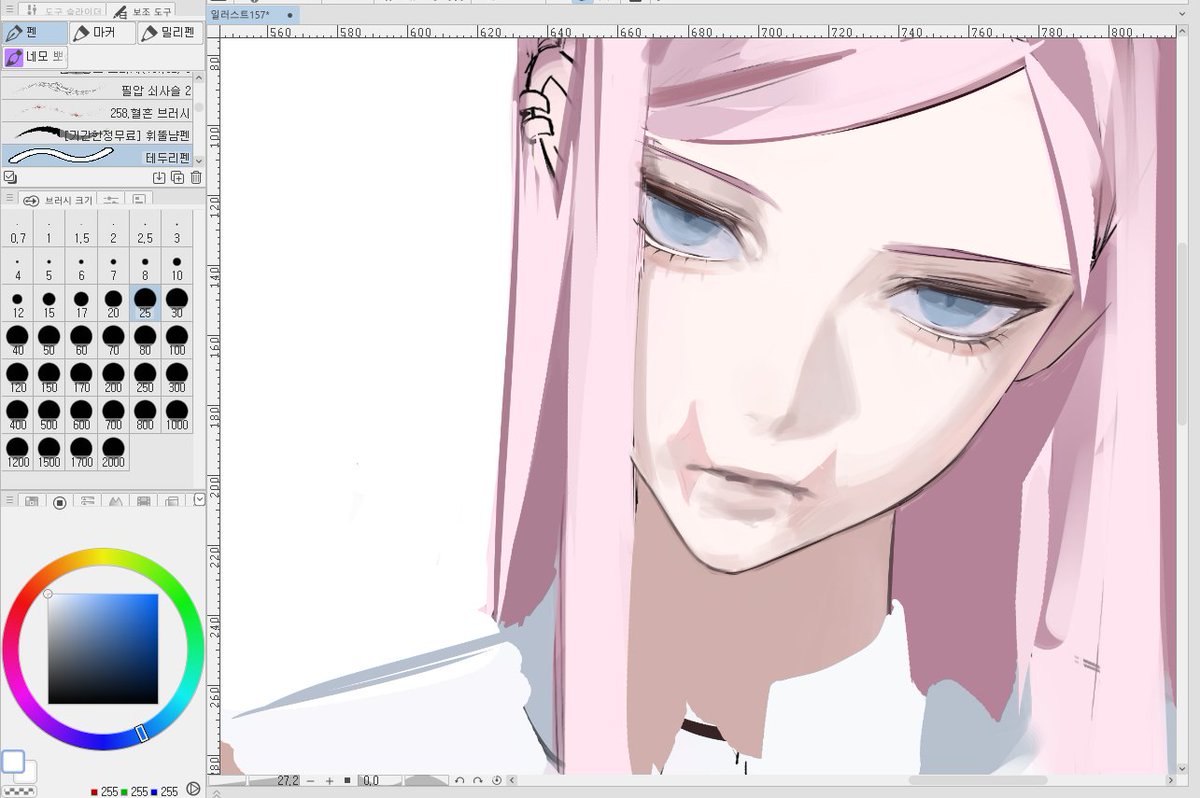
Task: Pick brush size 30
Action: click(x=177, y=303)
